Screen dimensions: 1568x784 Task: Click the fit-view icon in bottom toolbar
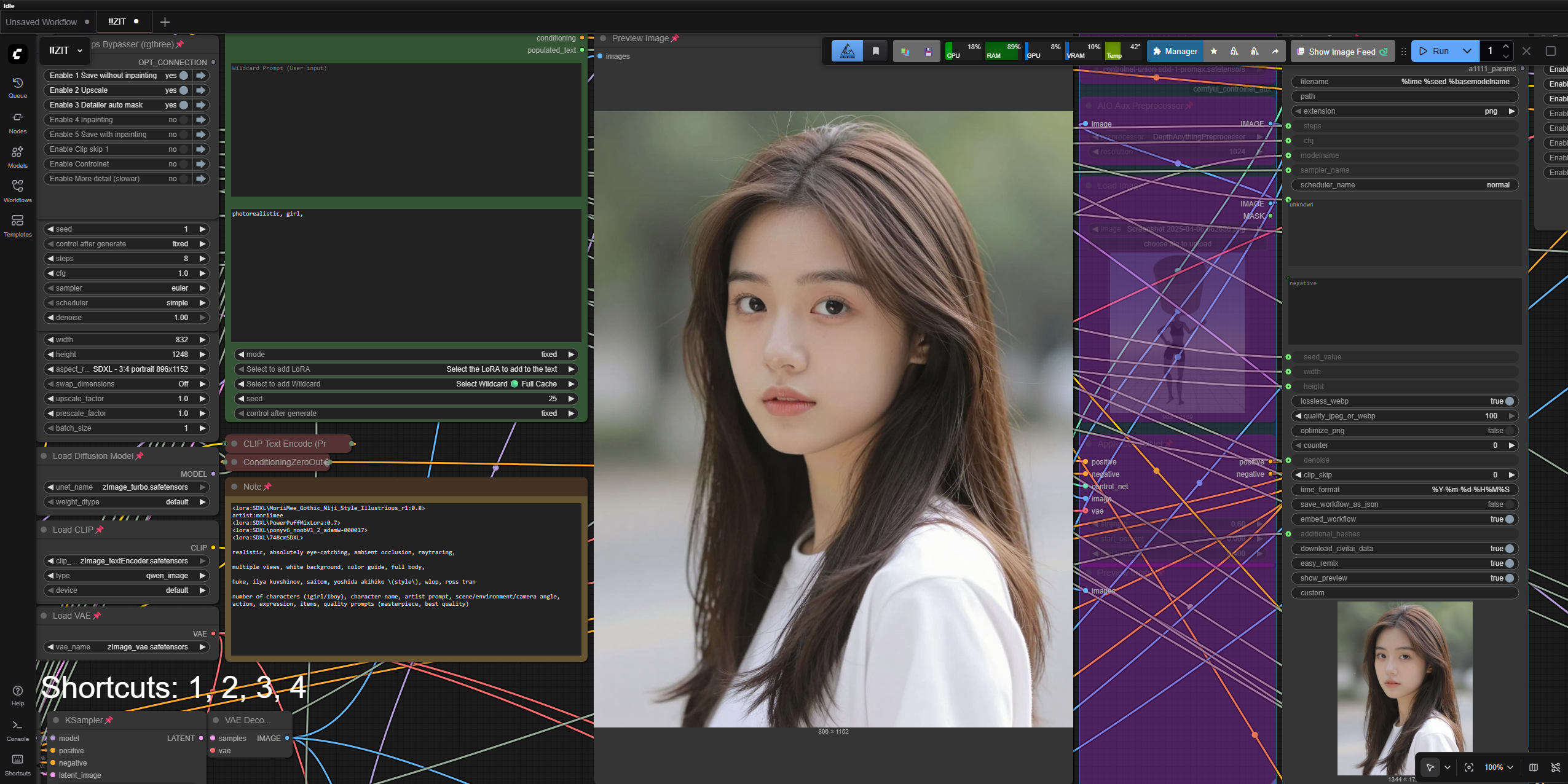point(1469,767)
